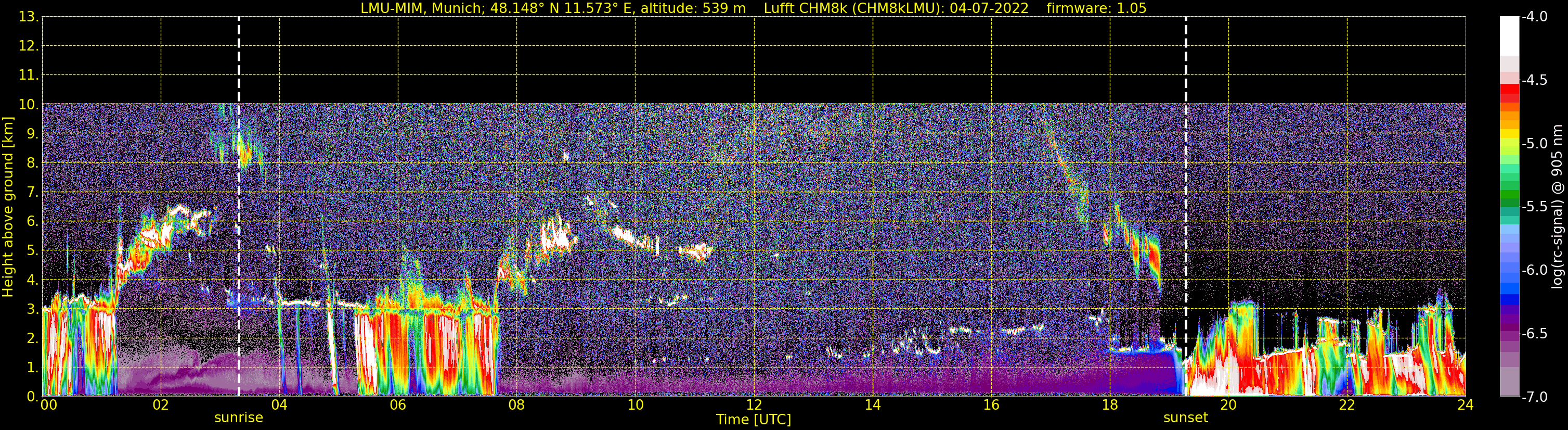Click the 'Time [UTC]' axis label
This screenshot has height=430, width=1568.
pos(754,420)
